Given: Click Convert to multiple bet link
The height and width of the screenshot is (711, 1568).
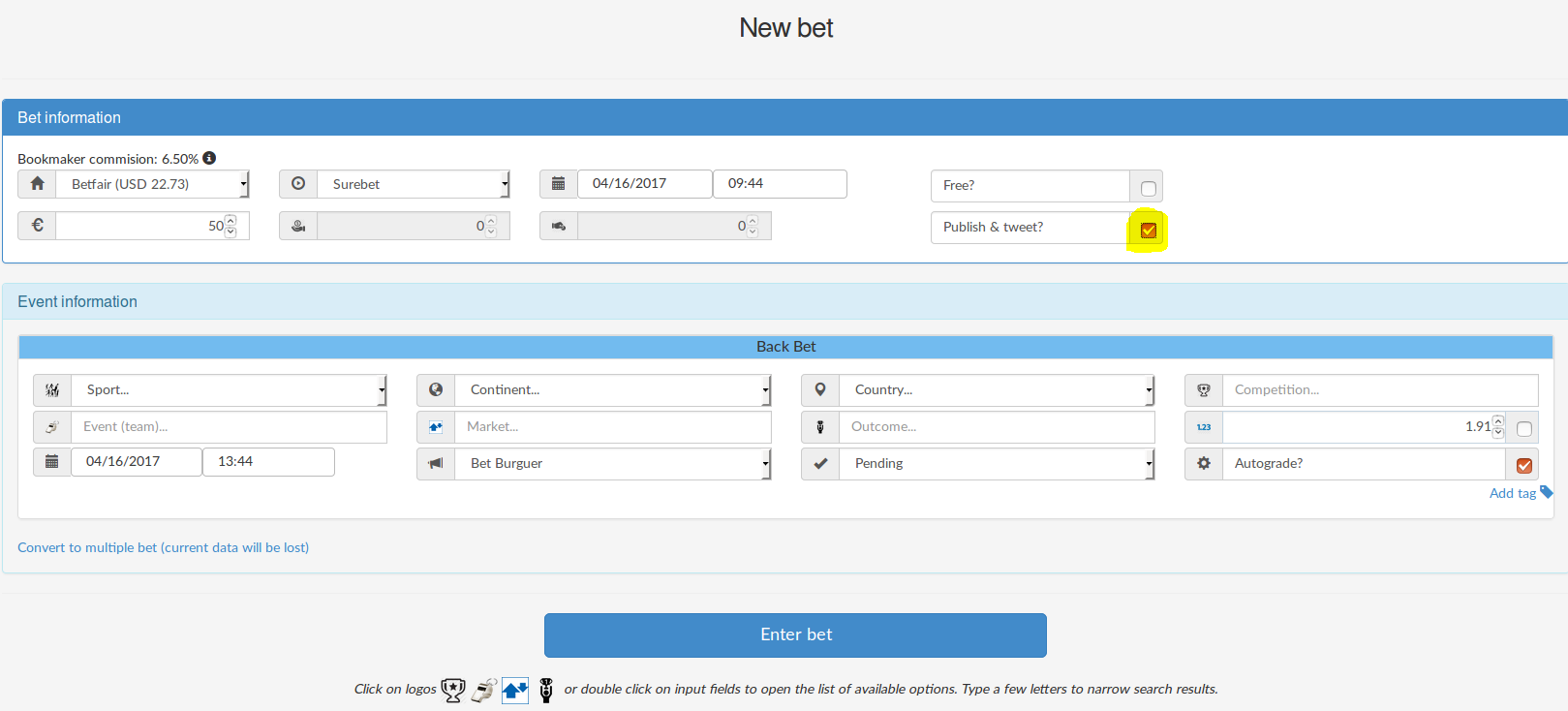Looking at the screenshot, I should pyautogui.click(x=163, y=547).
